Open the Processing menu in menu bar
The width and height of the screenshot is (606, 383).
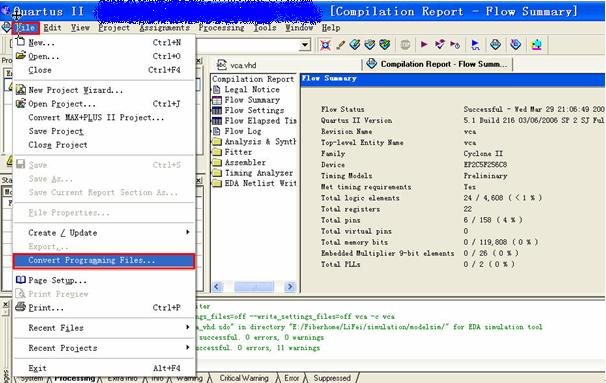pyautogui.click(x=221, y=28)
